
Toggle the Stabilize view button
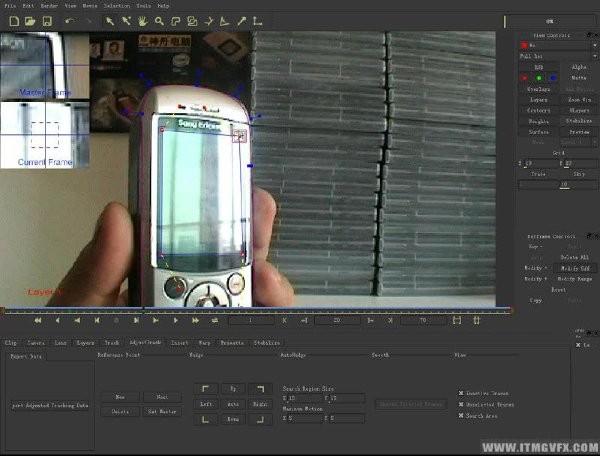coord(579,121)
